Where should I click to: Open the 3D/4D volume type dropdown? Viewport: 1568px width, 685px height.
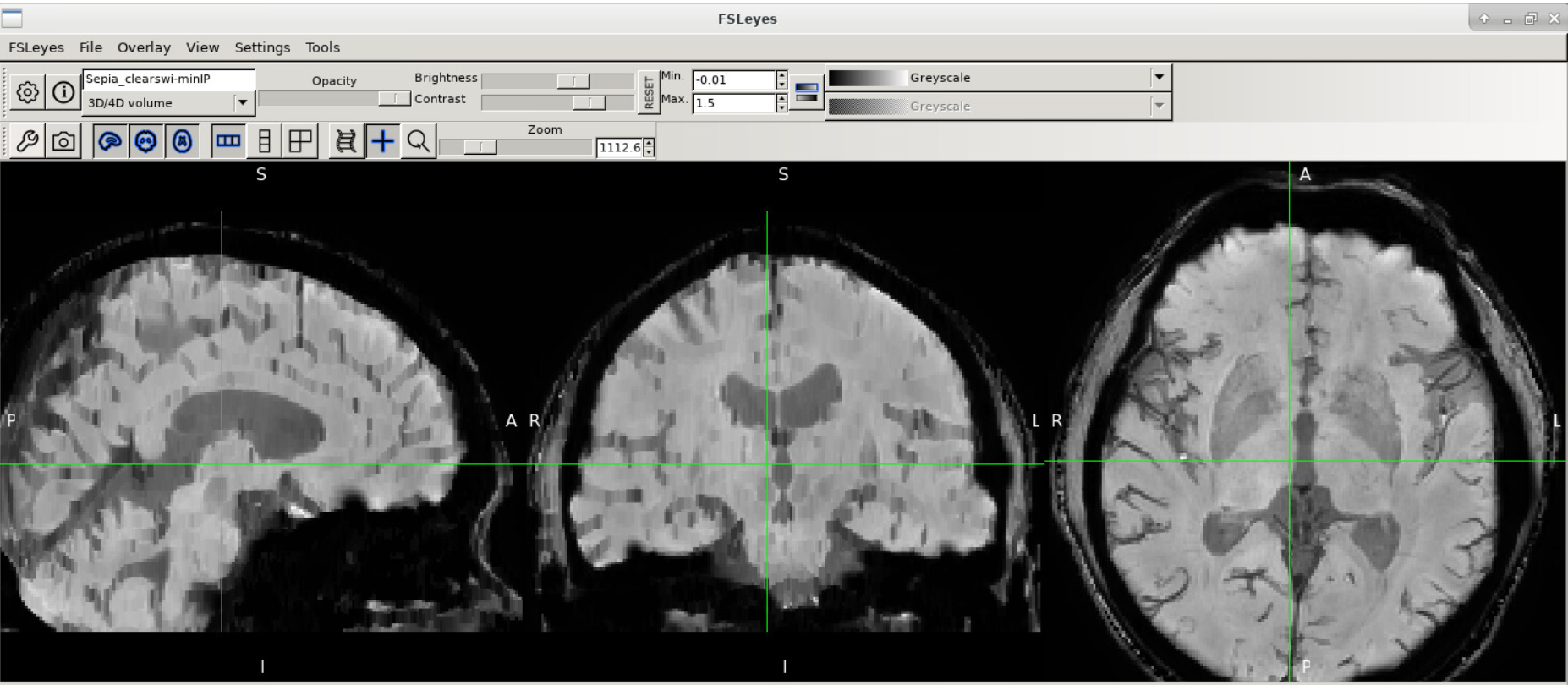pyautogui.click(x=168, y=103)
